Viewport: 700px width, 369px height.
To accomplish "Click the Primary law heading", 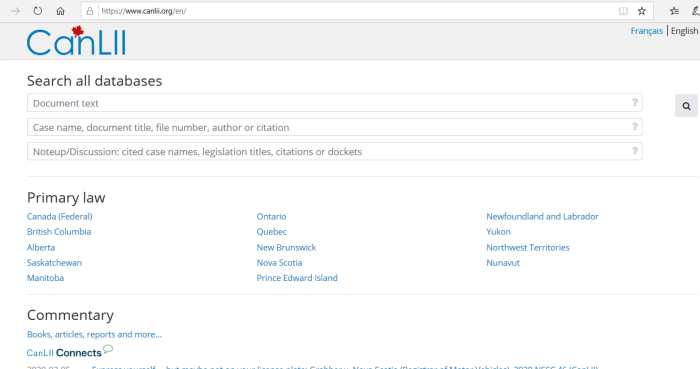I will pyautogui.click(x=66, y=198).
